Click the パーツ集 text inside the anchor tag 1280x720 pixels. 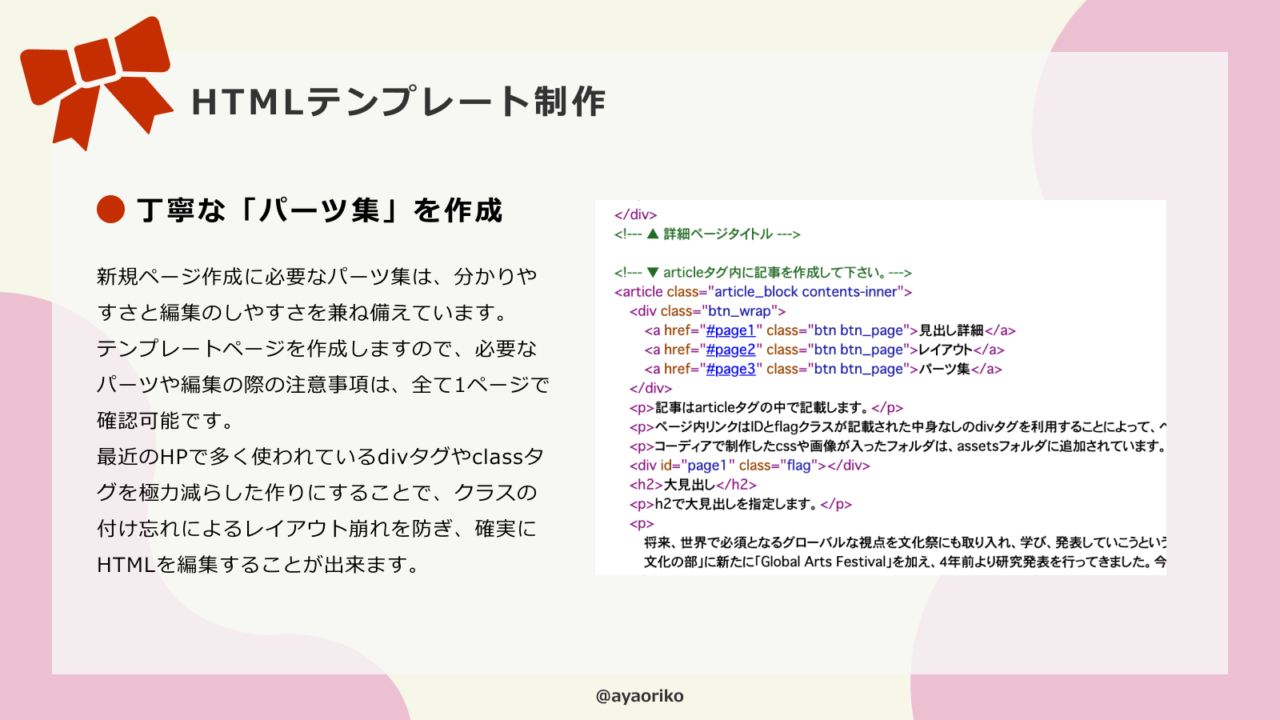click(945, 369)
